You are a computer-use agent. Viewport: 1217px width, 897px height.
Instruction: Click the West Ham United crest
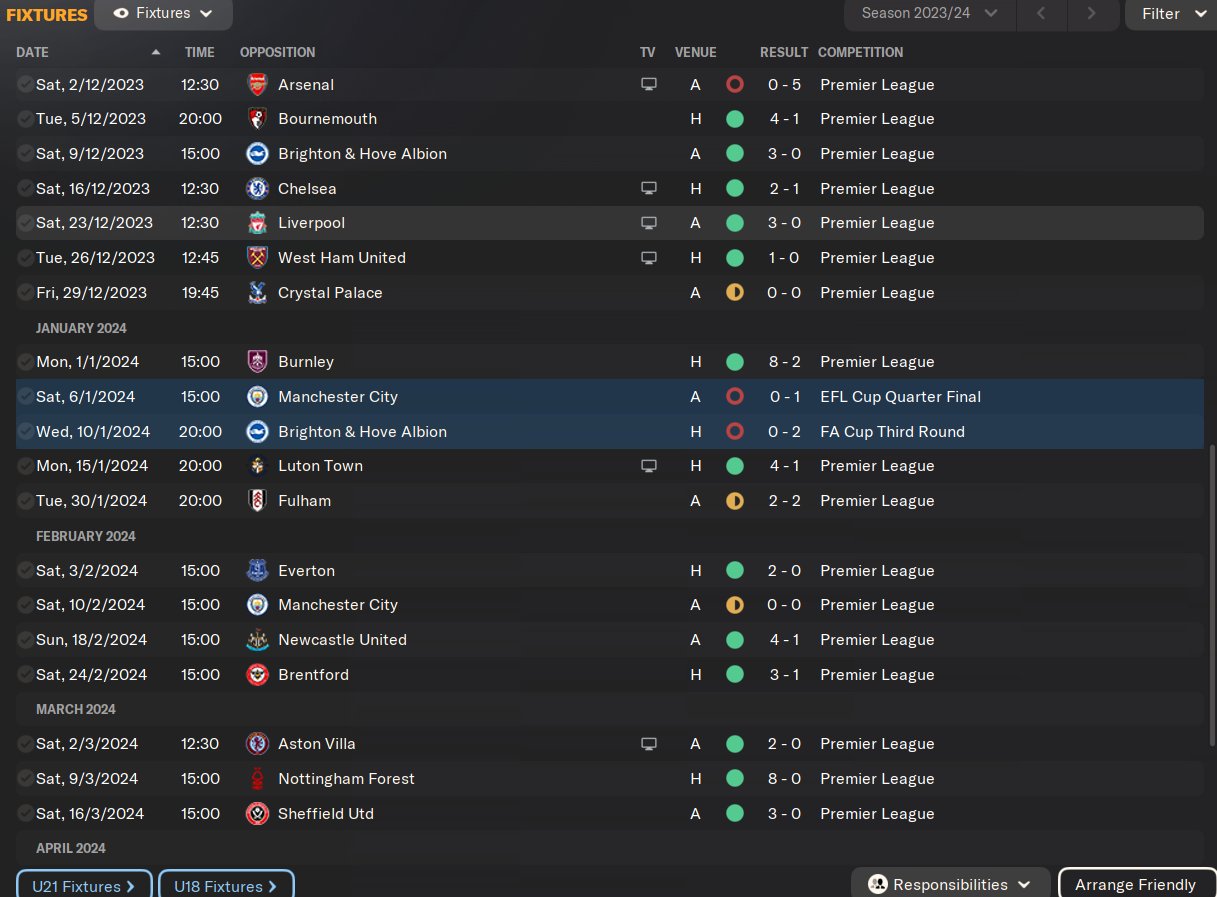[257, 258]
